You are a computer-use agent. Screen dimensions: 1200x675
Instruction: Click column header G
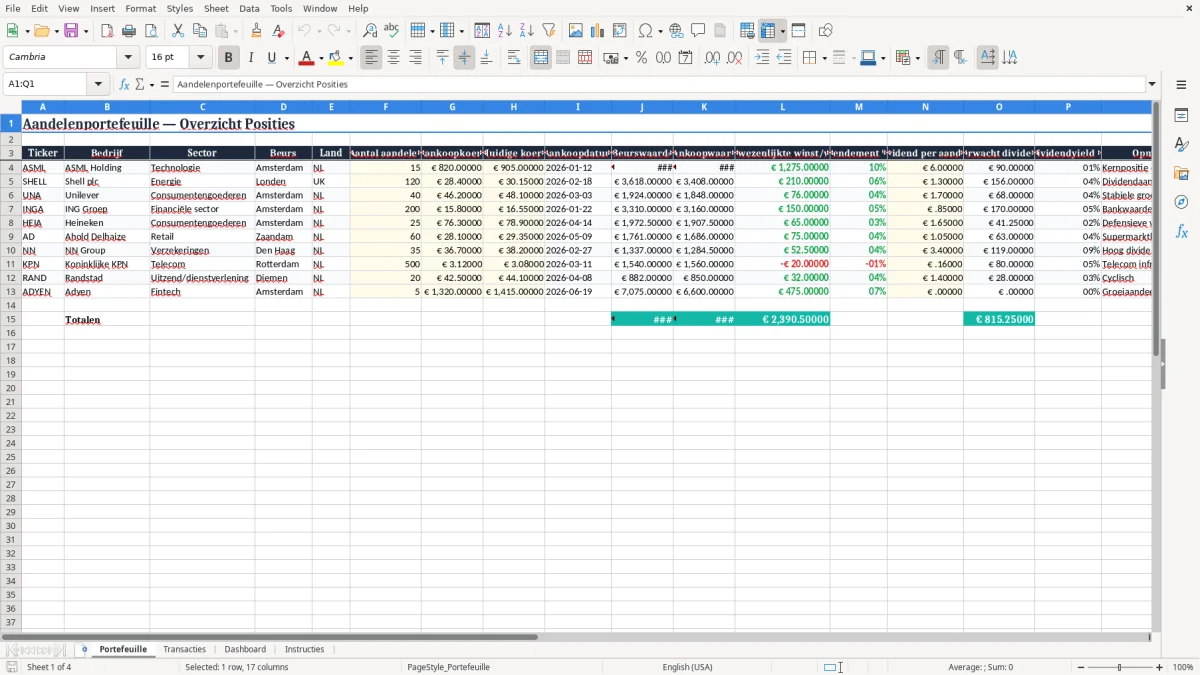click(x=452, y=106)
